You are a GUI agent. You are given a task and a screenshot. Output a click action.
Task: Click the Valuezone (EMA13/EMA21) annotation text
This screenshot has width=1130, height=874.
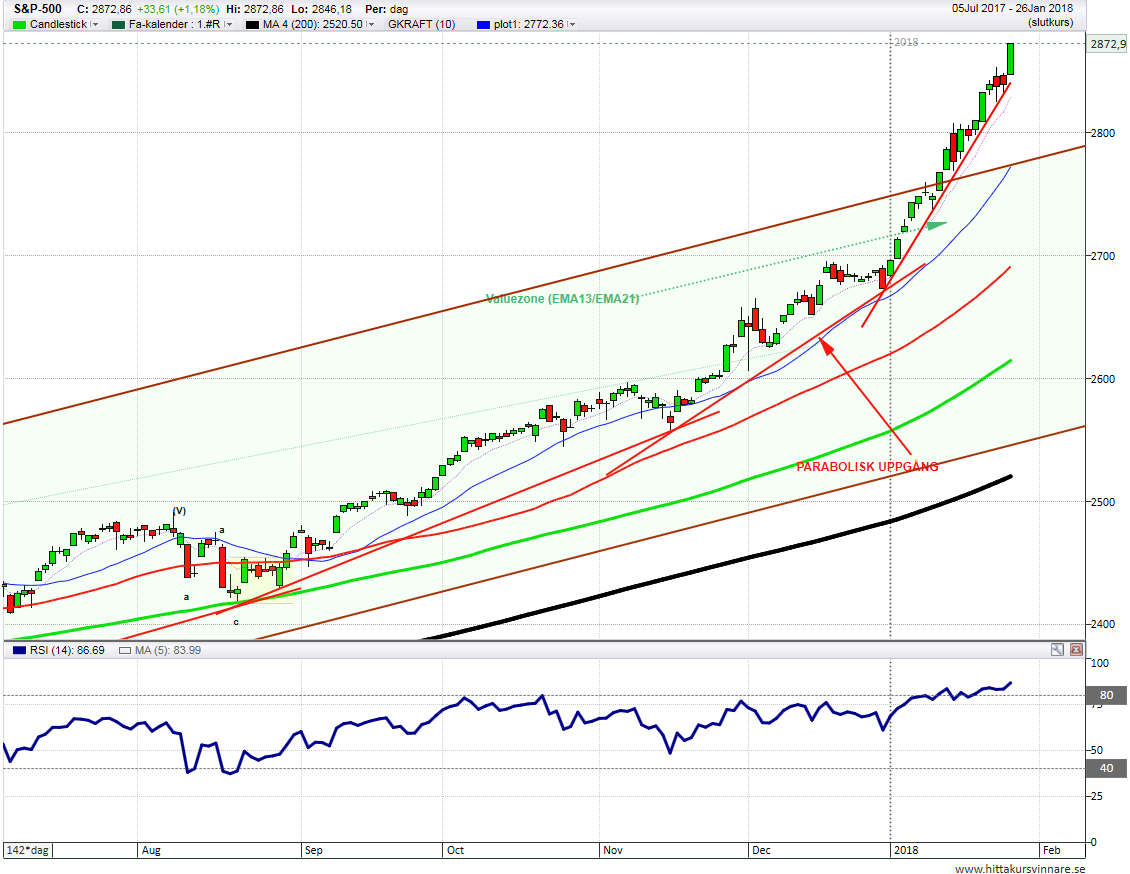pos(562,298)
